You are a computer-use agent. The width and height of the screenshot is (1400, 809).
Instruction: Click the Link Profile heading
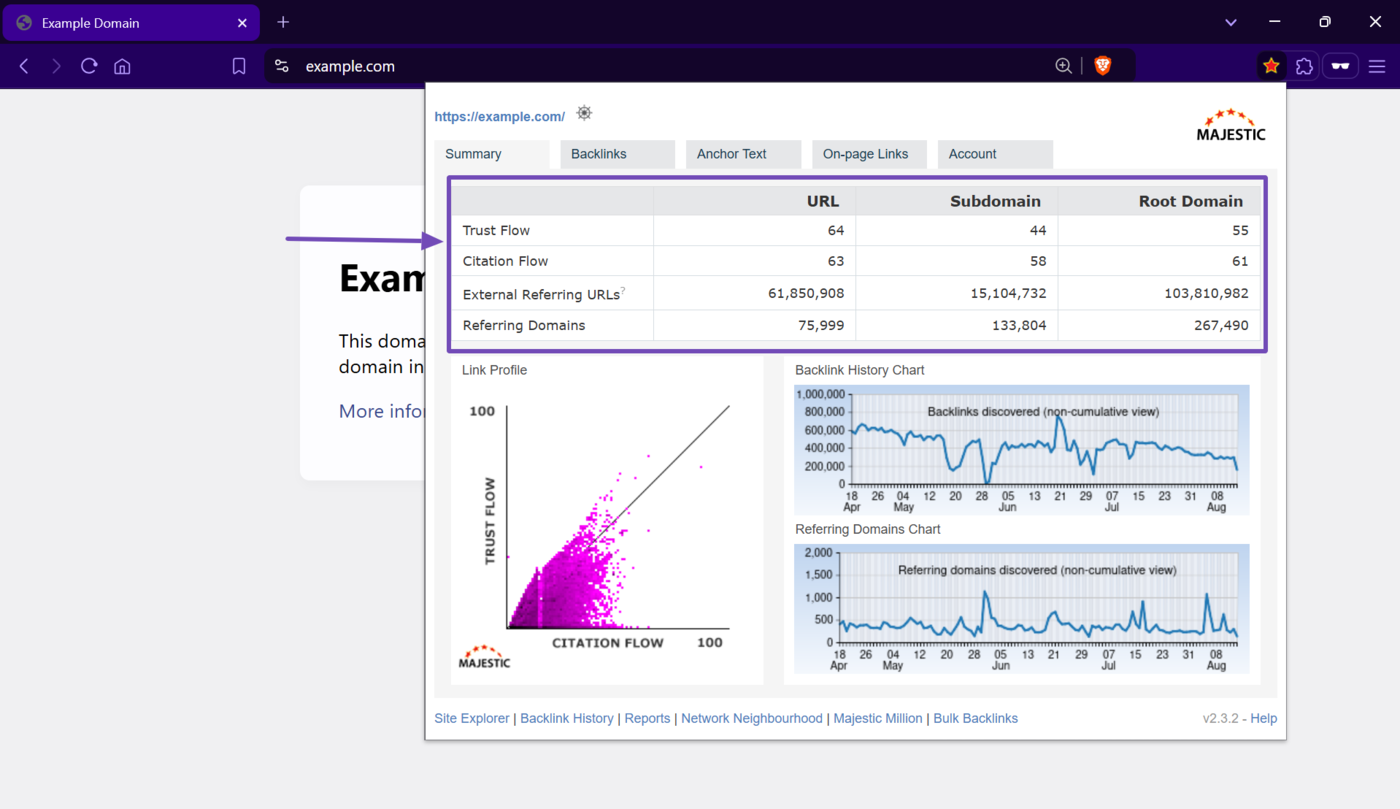[494, 370]
